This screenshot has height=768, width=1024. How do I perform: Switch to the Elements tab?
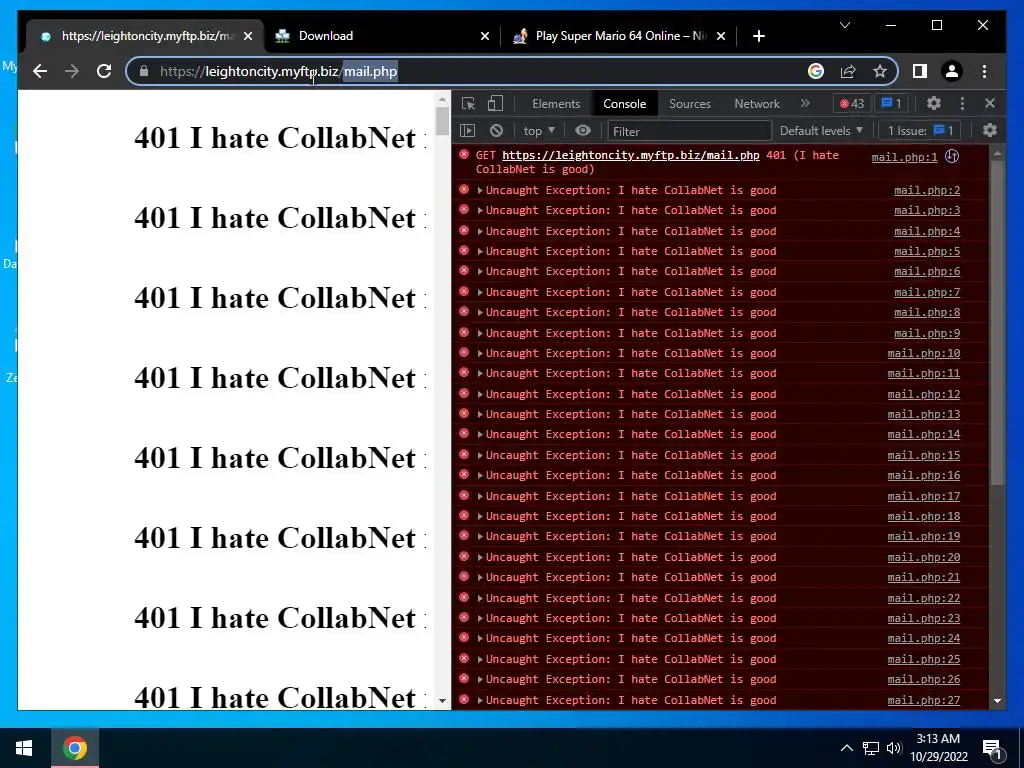coord(556,103)
